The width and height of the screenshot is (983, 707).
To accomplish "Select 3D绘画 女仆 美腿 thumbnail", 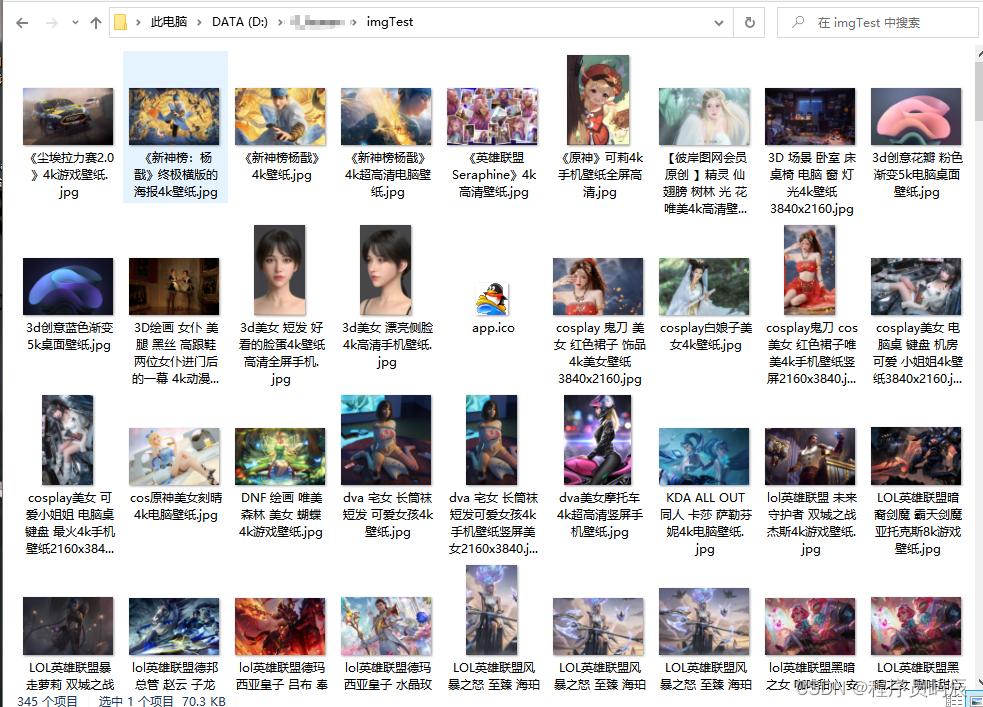I will click(174, 286).
